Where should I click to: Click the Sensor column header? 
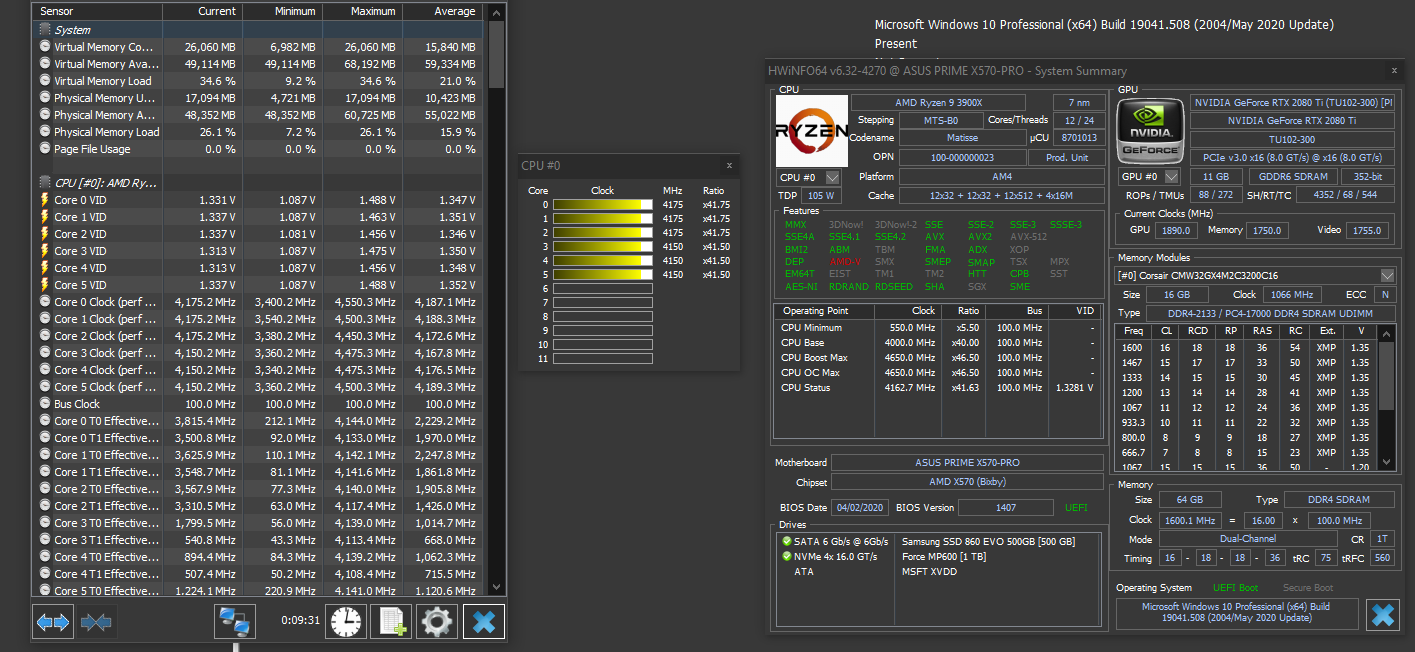click(97, 11)
